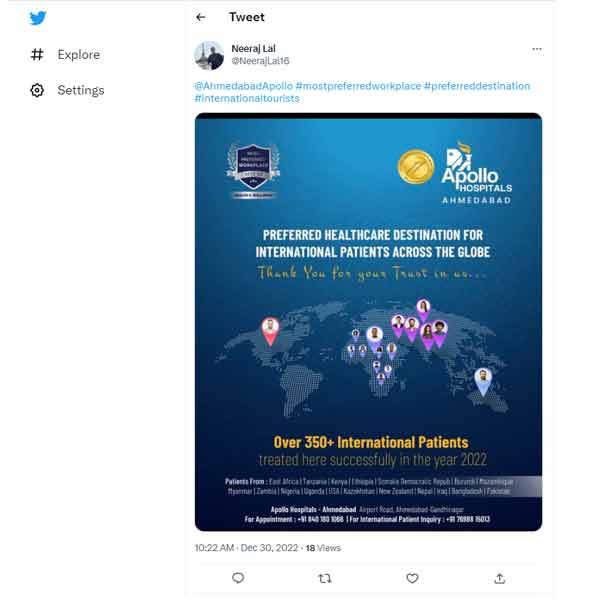The height and width of the screenshot is (600, 600).
Task: Open #mostpreferredworkplace hashtag link
Action: (x=358, y=86)
